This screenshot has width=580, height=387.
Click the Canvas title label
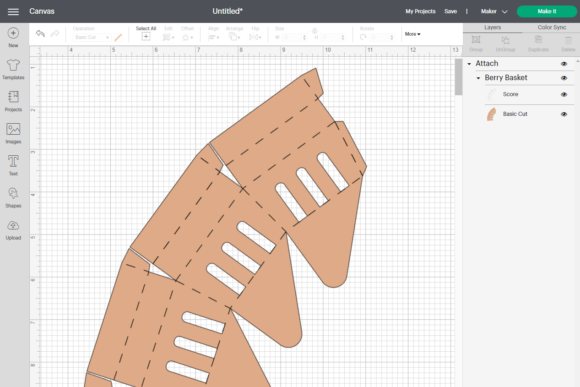click(42, 11)
